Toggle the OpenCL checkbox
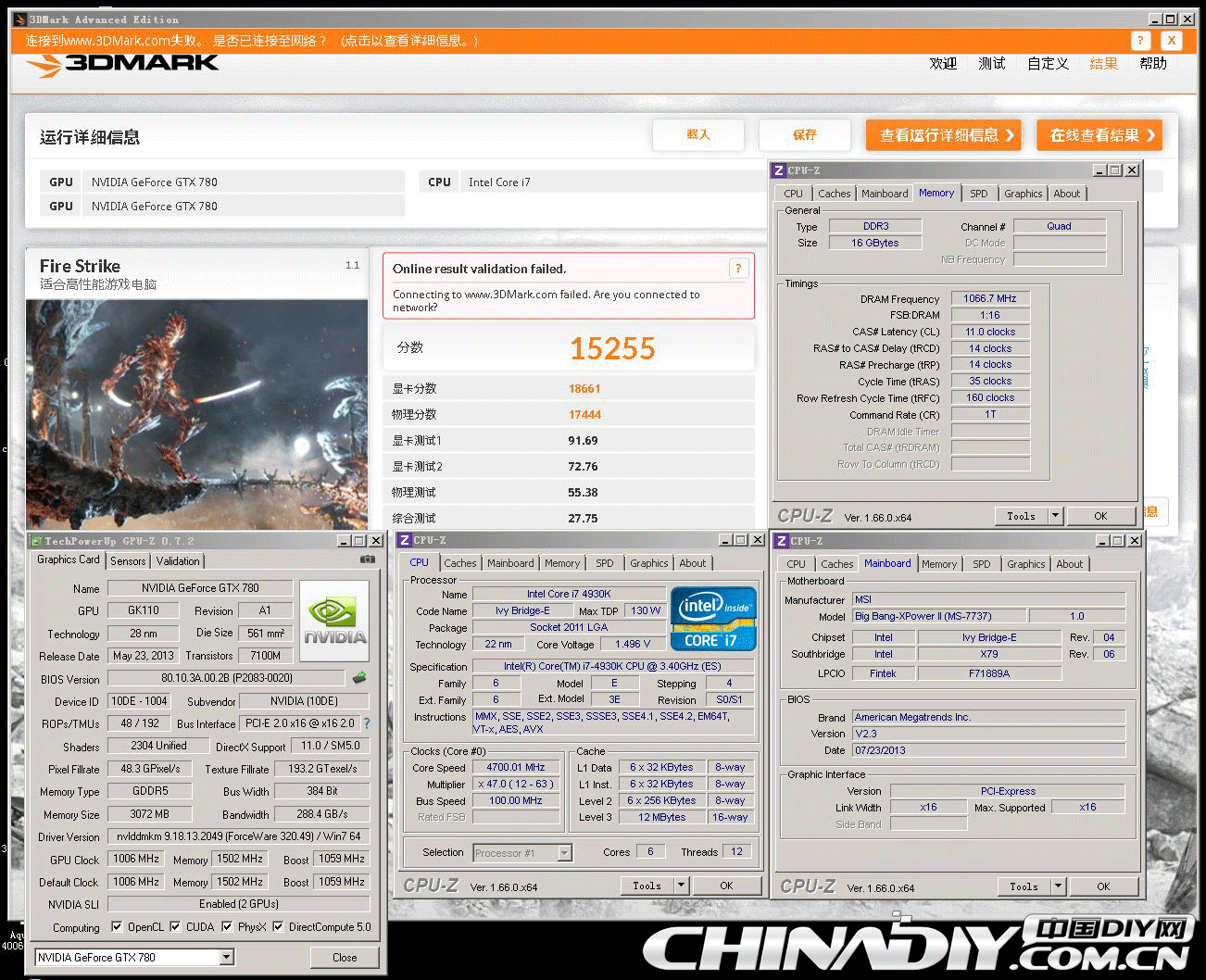This screenshot has width=1206, height=980. 117,926
